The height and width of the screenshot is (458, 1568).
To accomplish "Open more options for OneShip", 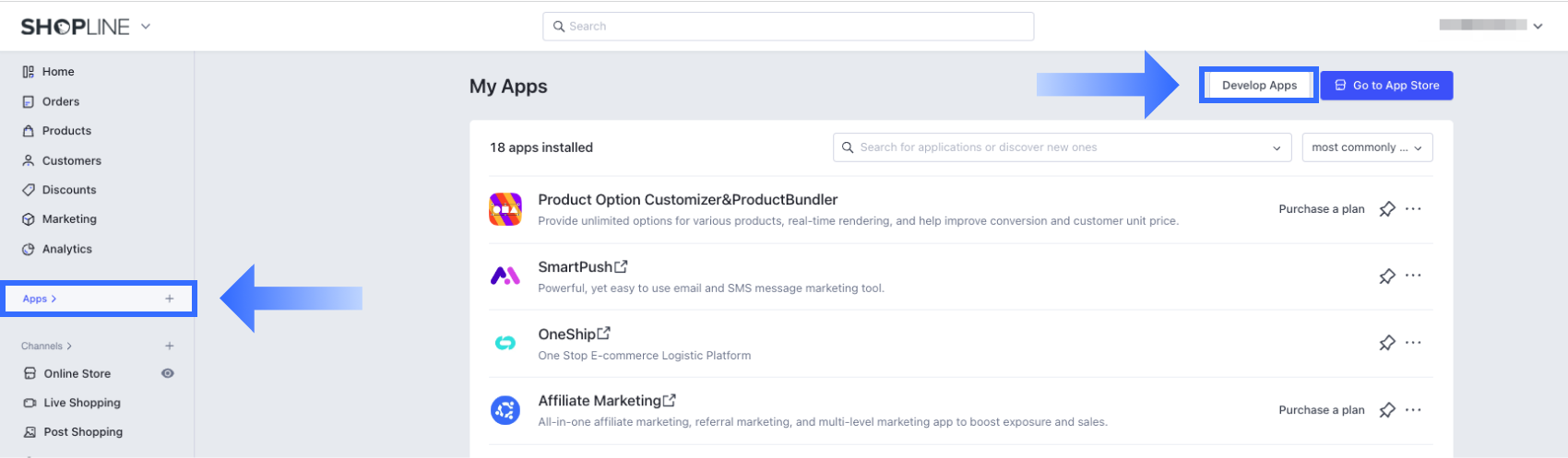I will [x=1413, y=343].
